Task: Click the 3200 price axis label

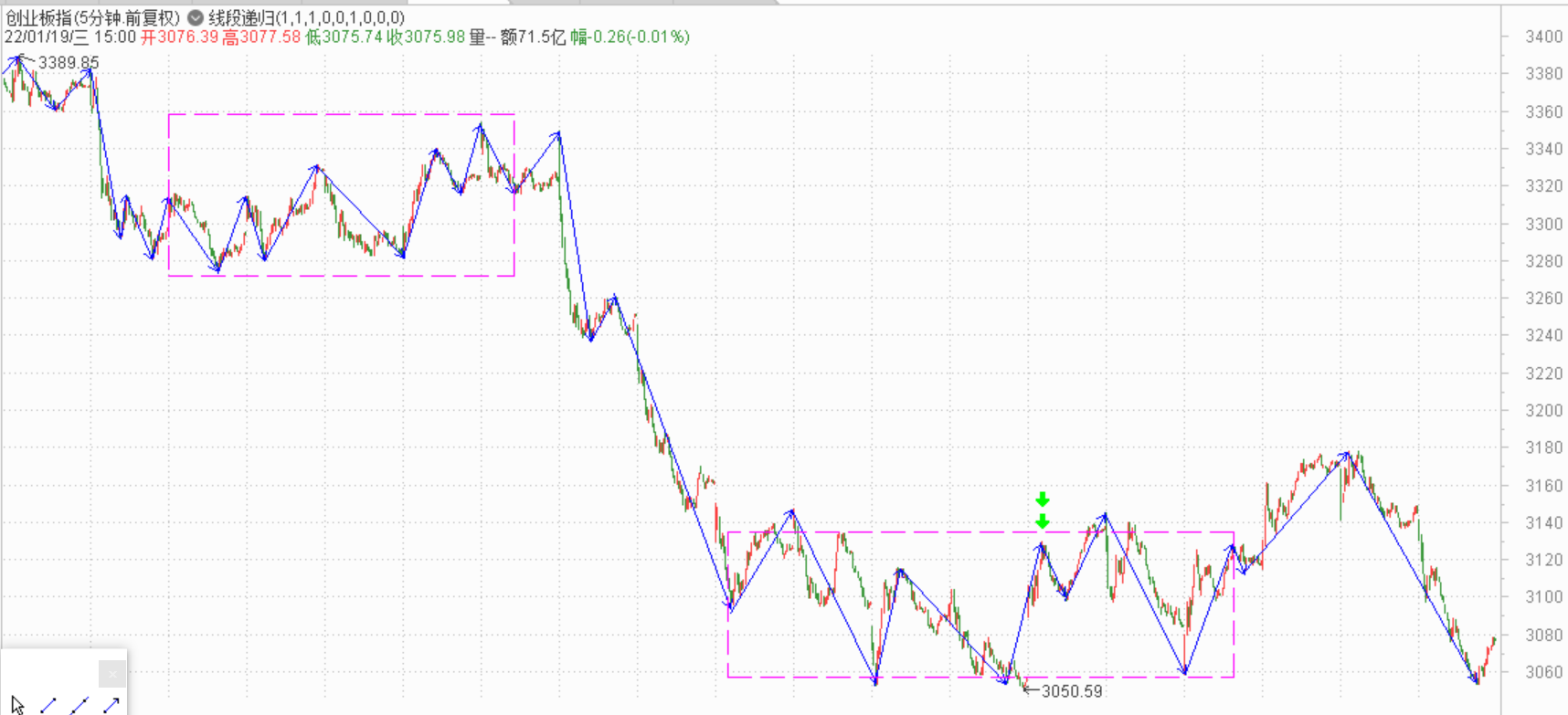Action: click(x=1543, y=411)
